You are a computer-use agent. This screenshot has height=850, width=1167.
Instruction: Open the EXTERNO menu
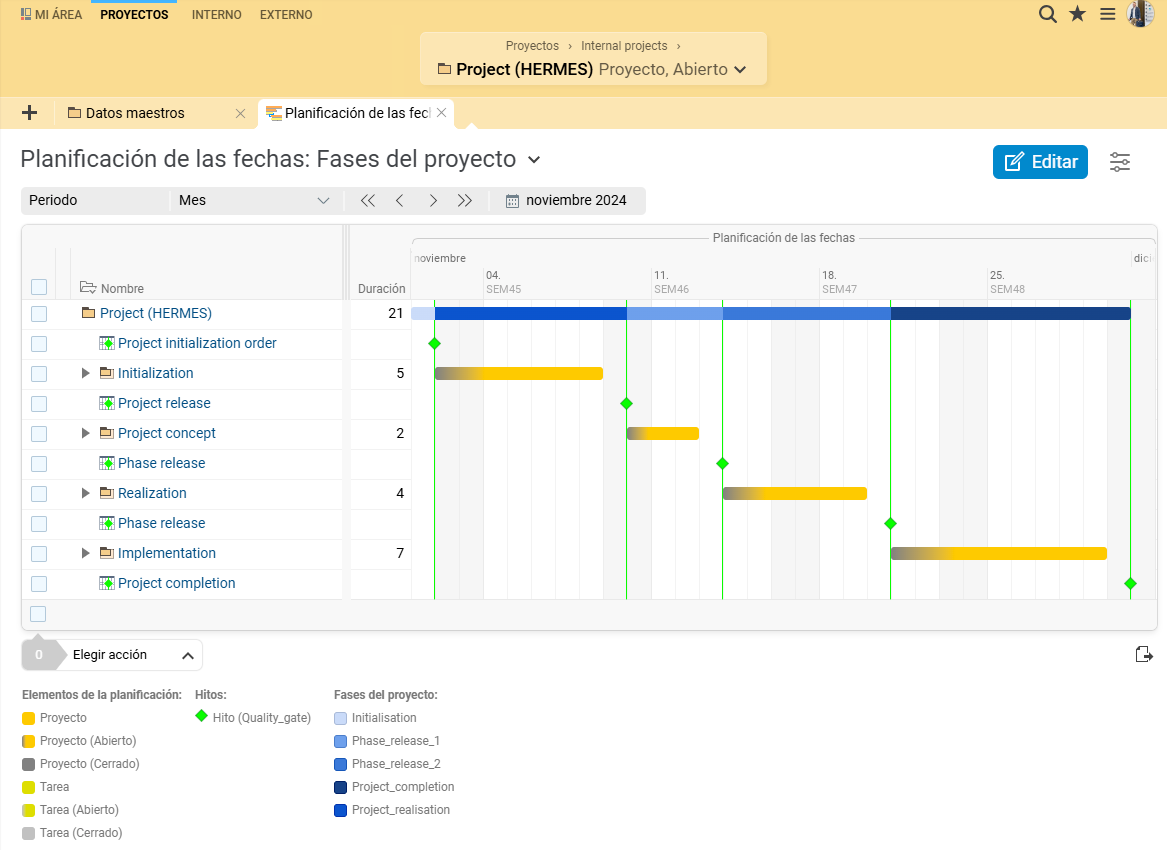pos(286,14)
